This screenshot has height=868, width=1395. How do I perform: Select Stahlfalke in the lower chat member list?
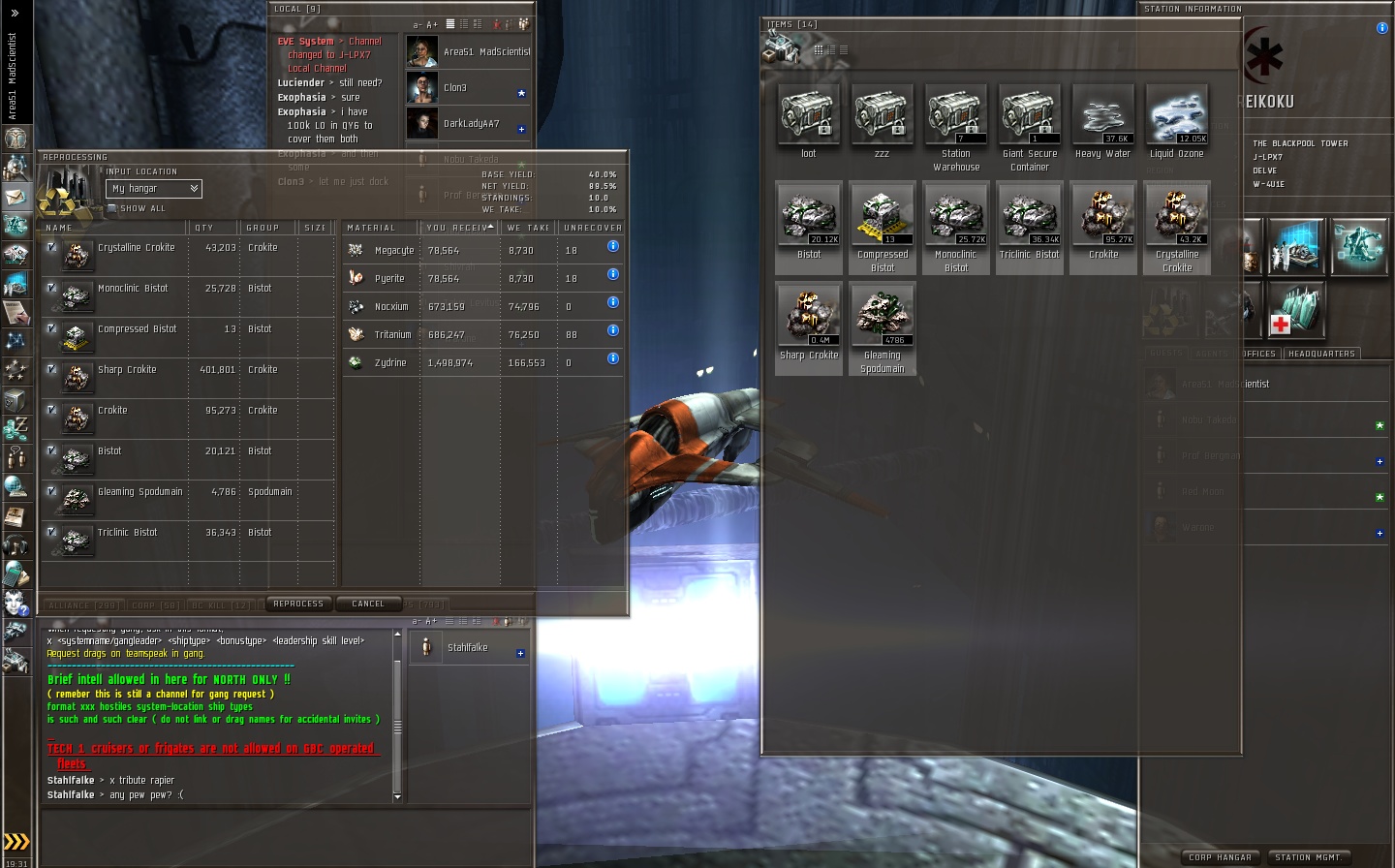(x=469, y=647)
